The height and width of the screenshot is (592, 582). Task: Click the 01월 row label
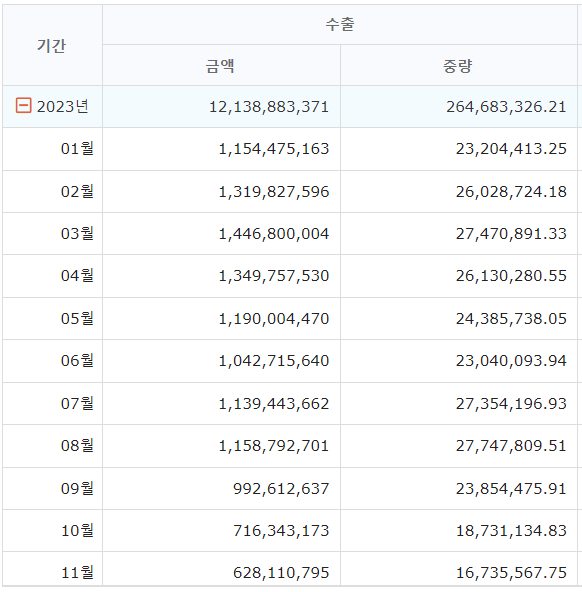click(x=77, y=148)
